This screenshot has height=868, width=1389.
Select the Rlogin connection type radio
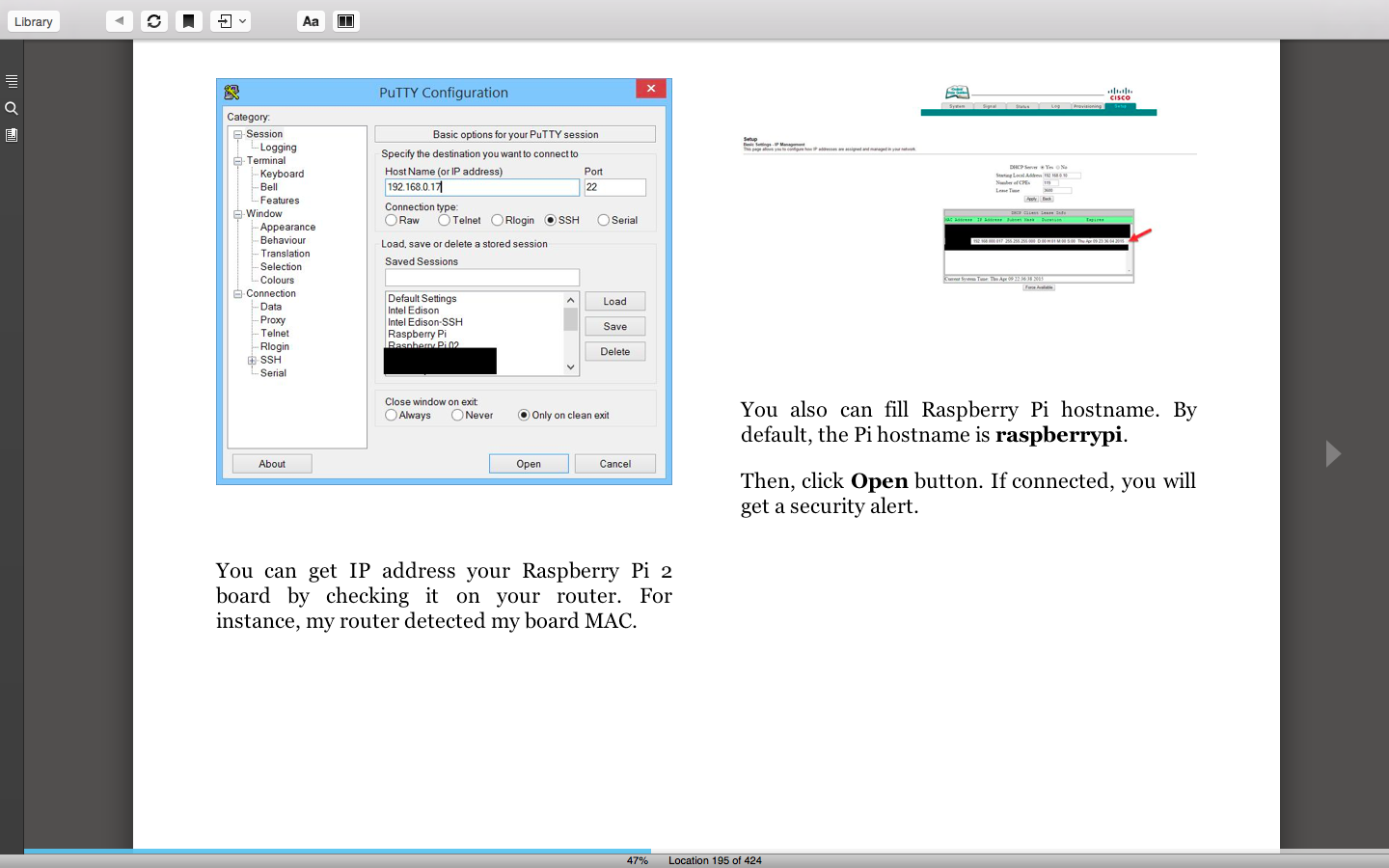coord(498,221)
